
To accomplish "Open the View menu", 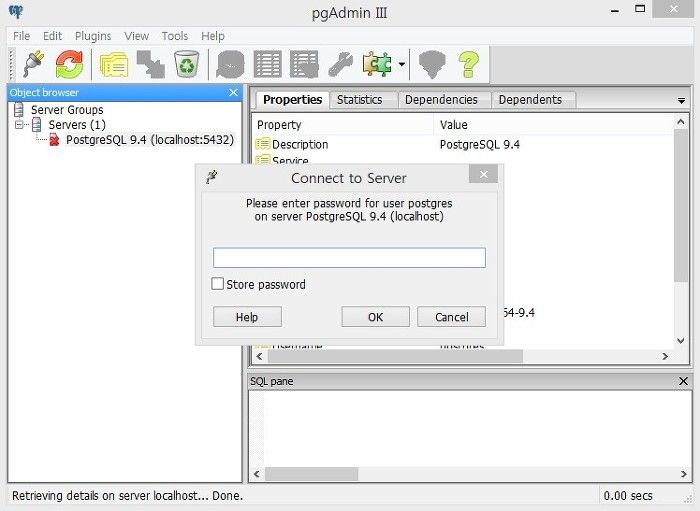I will tap(136, 36).
